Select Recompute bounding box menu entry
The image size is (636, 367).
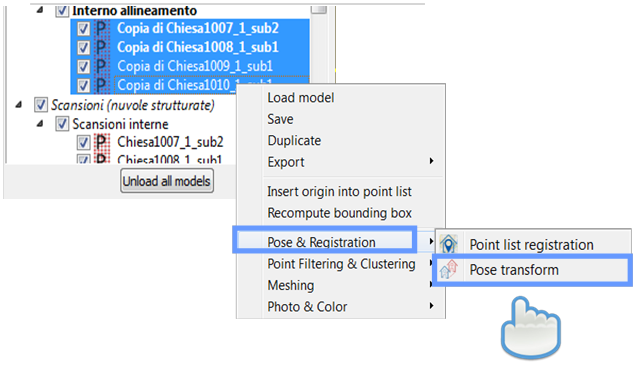coord(341,213)
